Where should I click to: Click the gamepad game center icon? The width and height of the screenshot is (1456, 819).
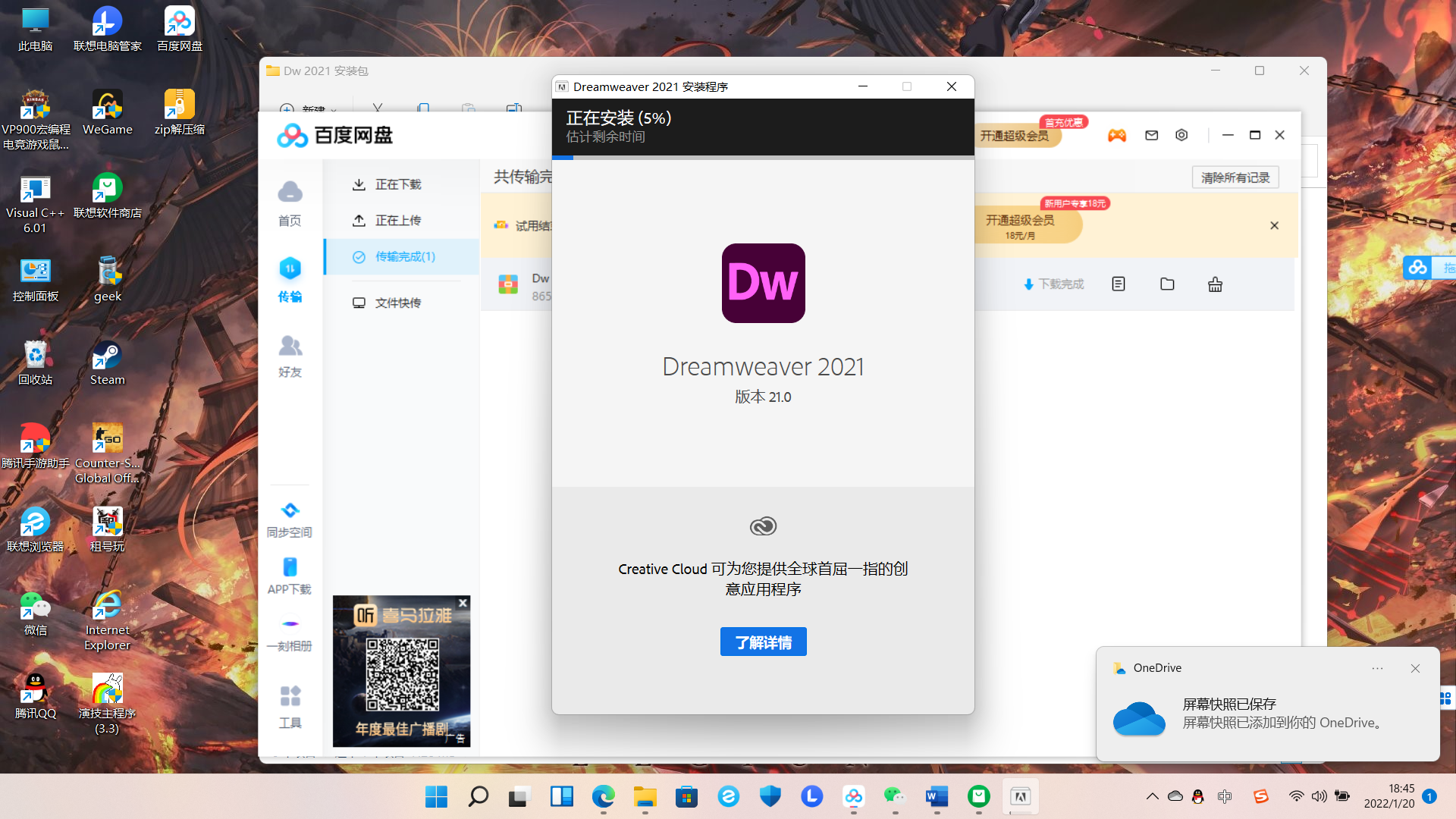(1117, 135)
